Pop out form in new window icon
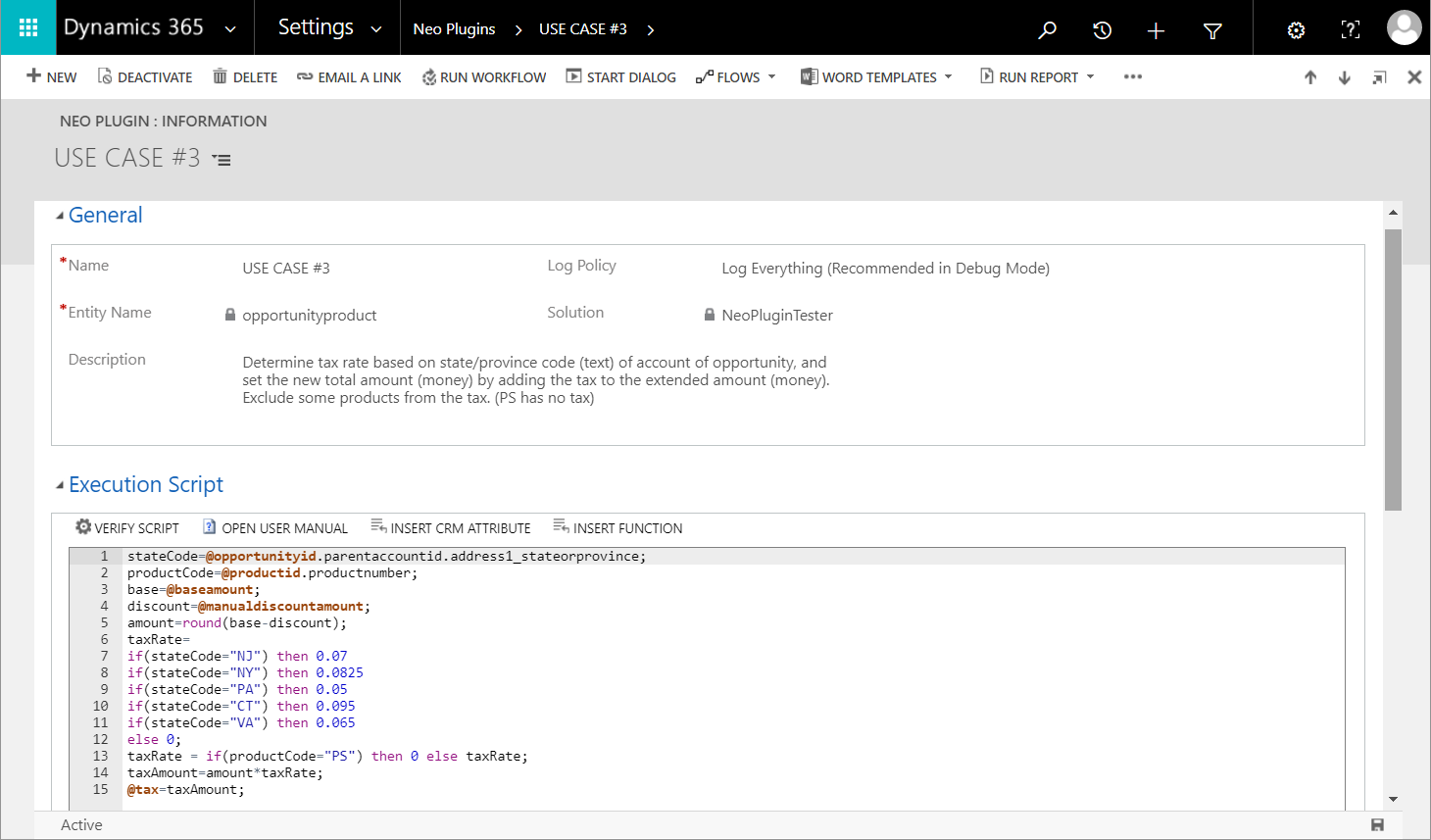Screen dimensions: 1431x840 (x=1379, y=77)
